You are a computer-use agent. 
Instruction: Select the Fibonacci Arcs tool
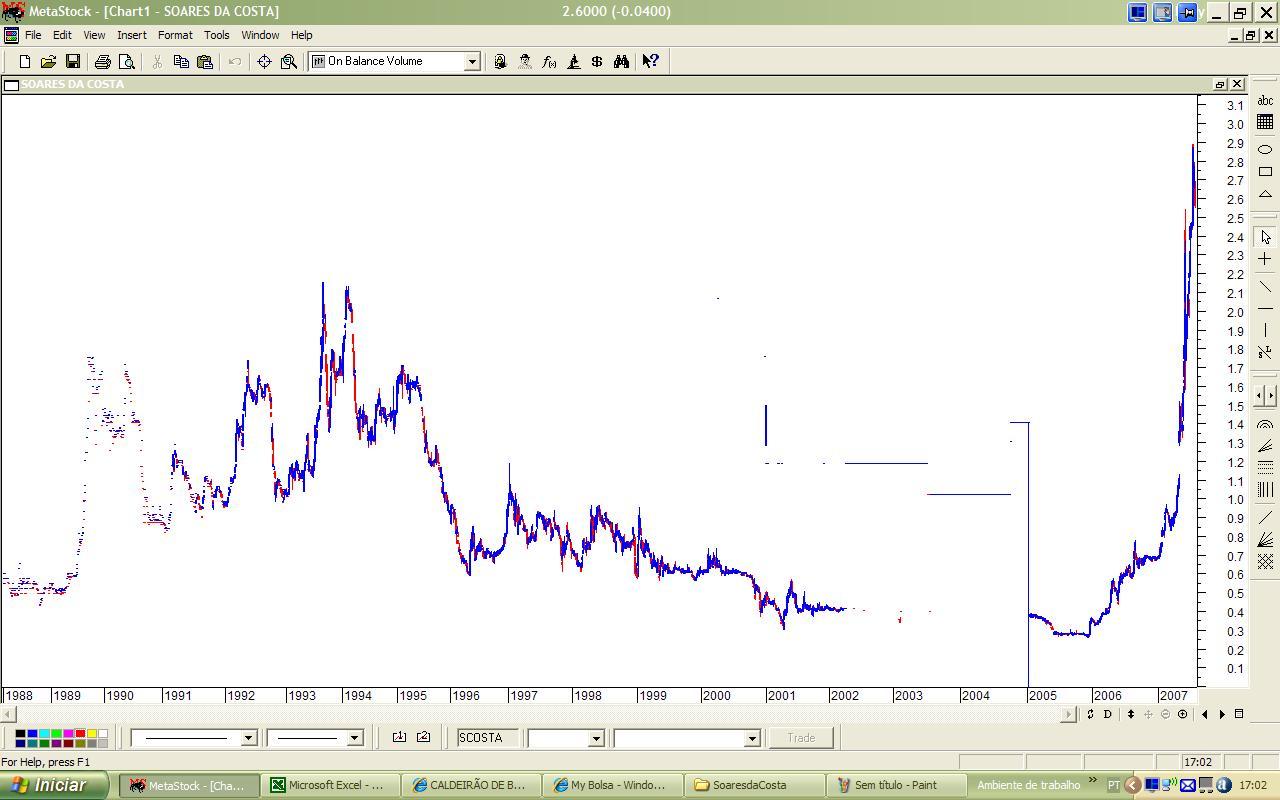[x=1265, y=424]
